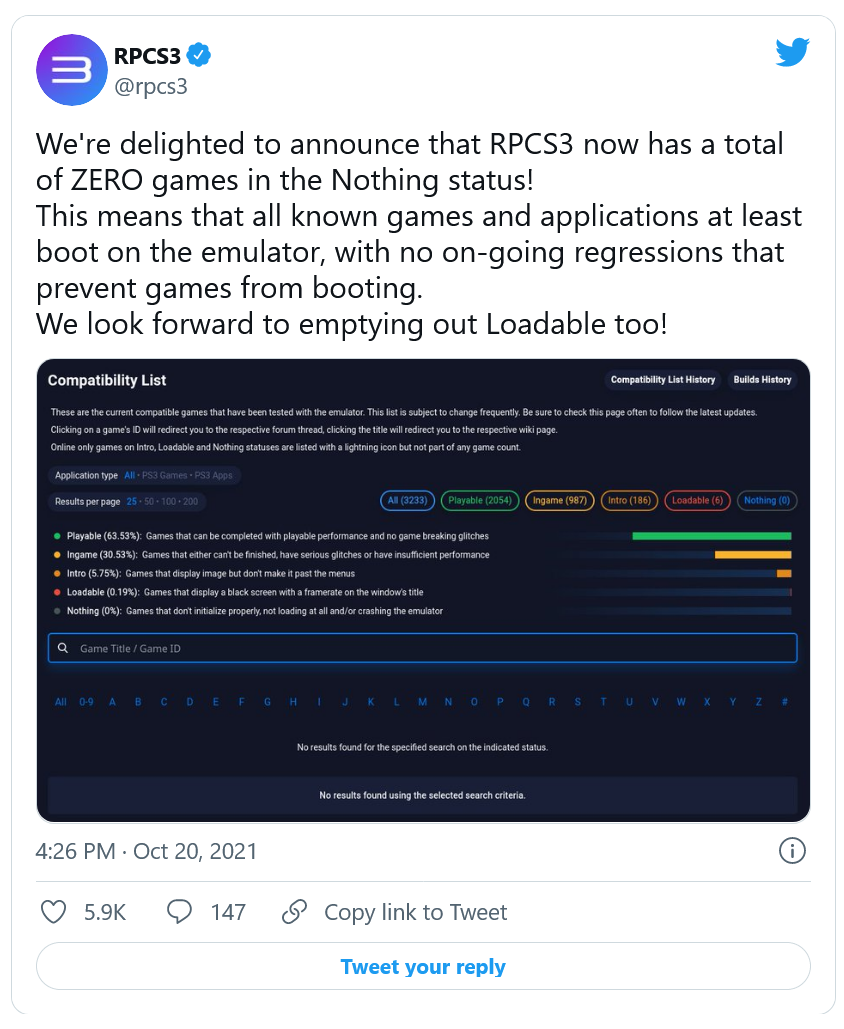
Task: Open tweet info circle icon
Action: [791, 851]
